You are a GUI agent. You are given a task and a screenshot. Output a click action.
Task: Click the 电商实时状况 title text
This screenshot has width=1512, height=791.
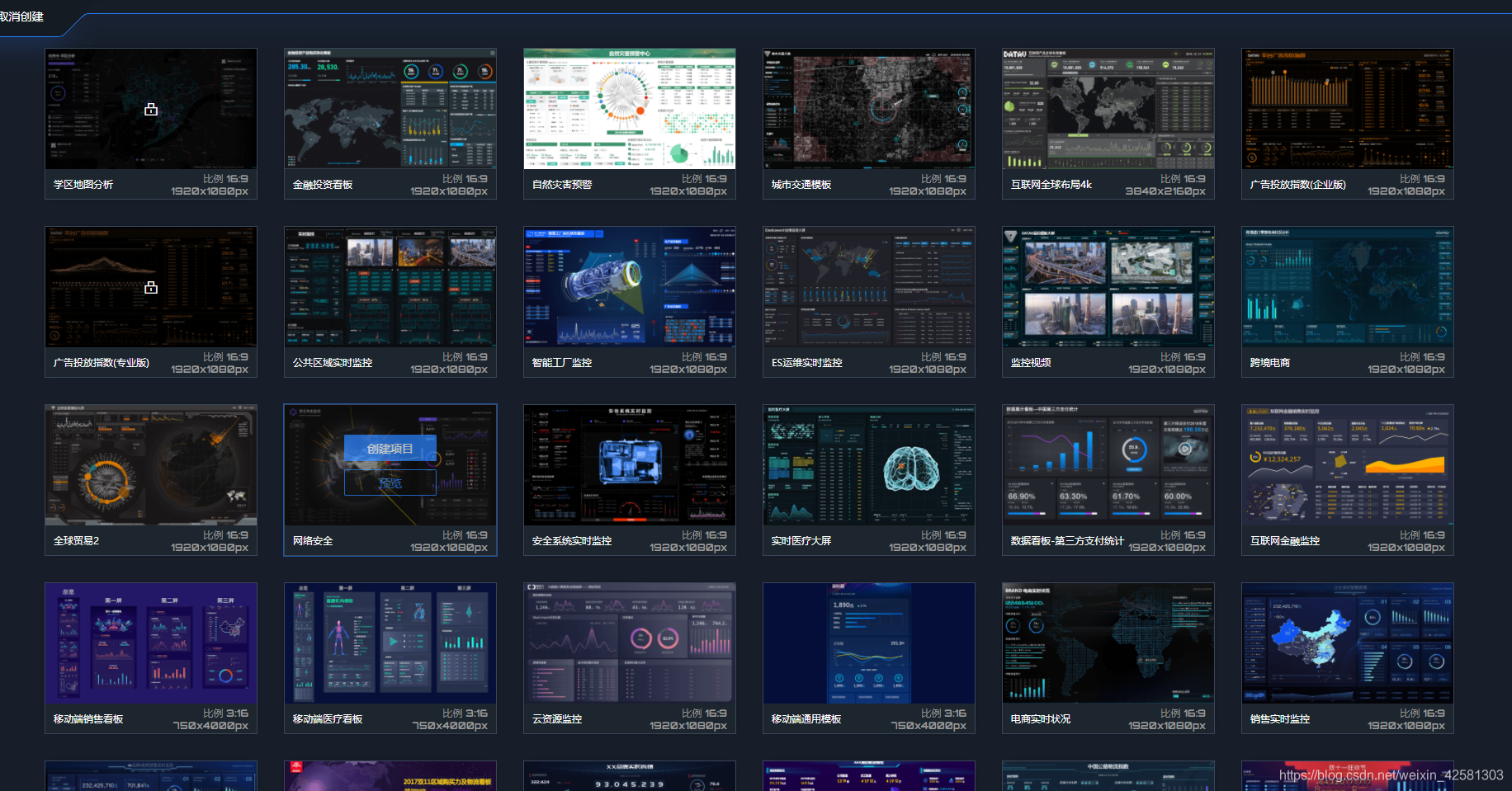[x=1041, y=719]
